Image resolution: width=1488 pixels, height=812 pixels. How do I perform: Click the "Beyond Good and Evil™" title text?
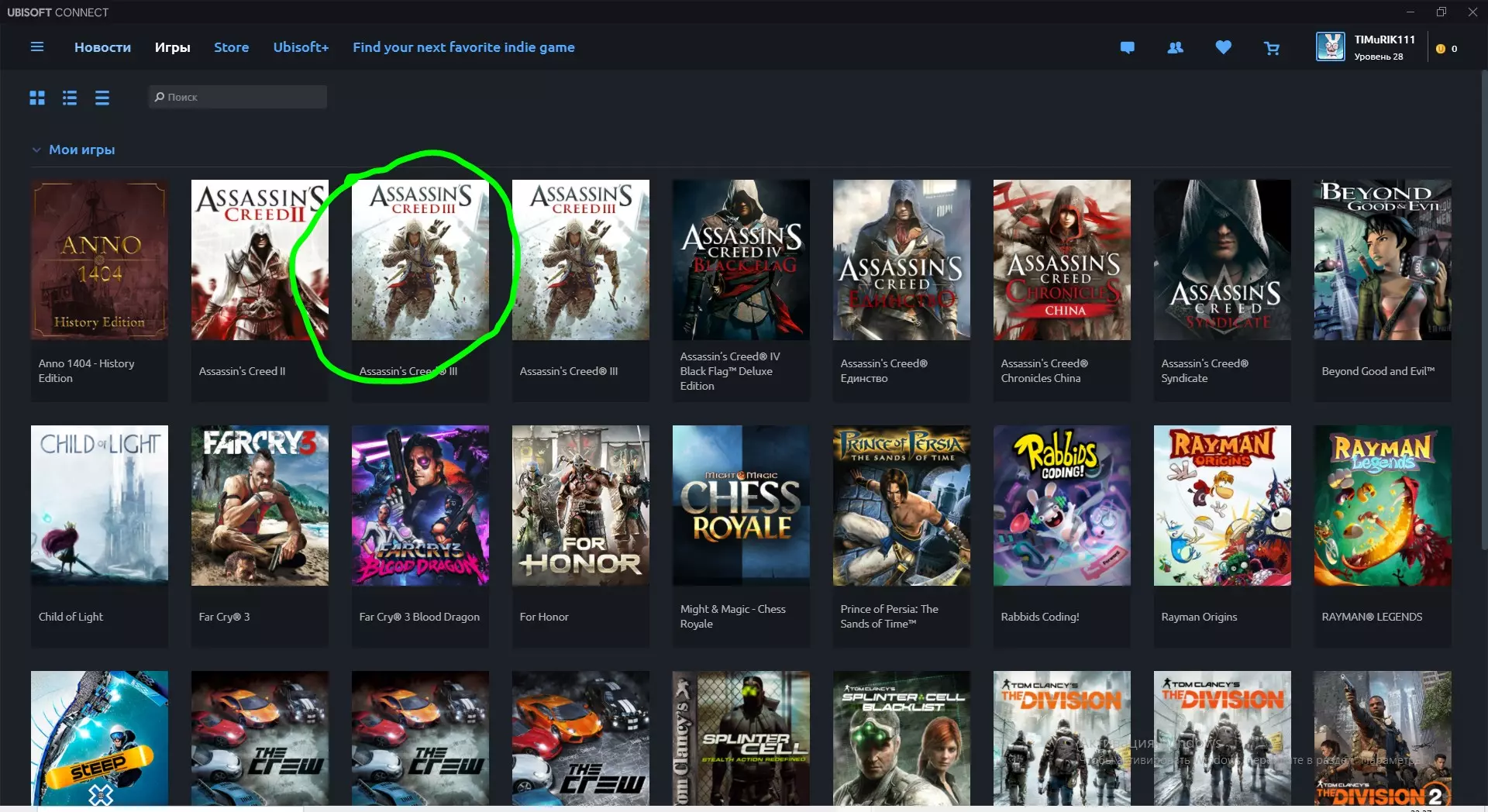tap(1378, 371)
